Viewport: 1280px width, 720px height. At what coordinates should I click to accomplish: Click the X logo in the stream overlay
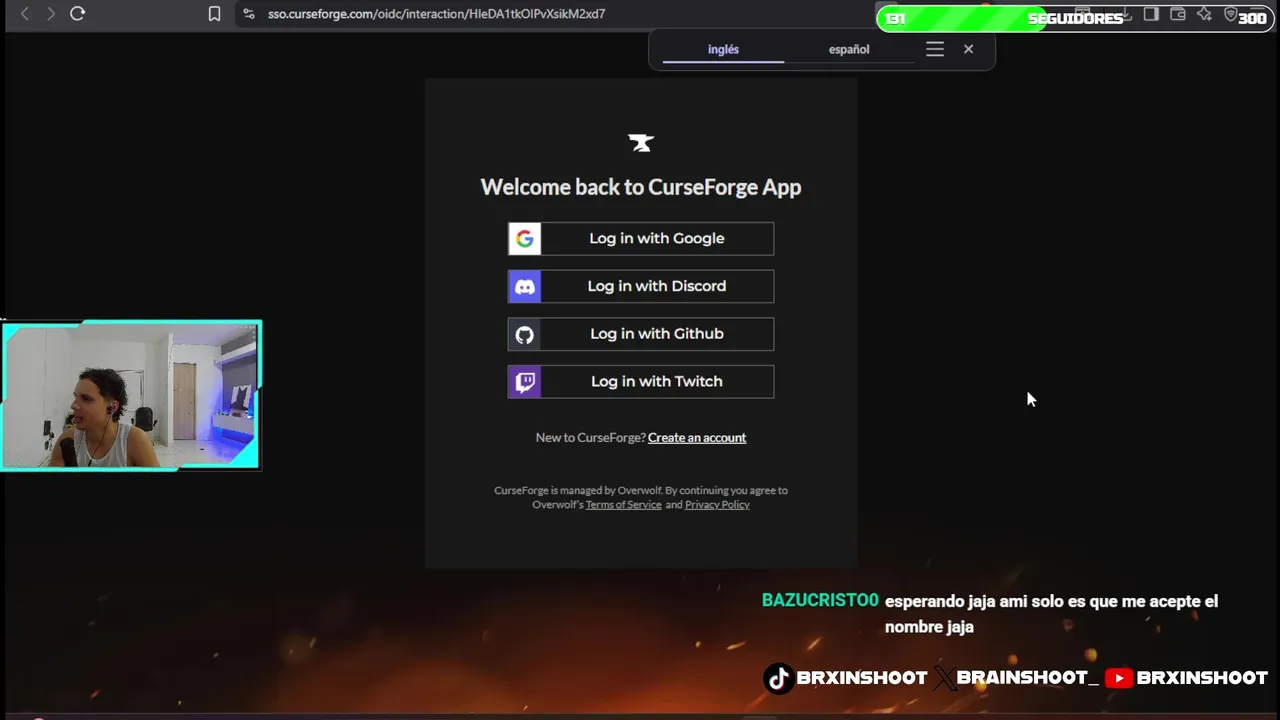coord(944,678)
